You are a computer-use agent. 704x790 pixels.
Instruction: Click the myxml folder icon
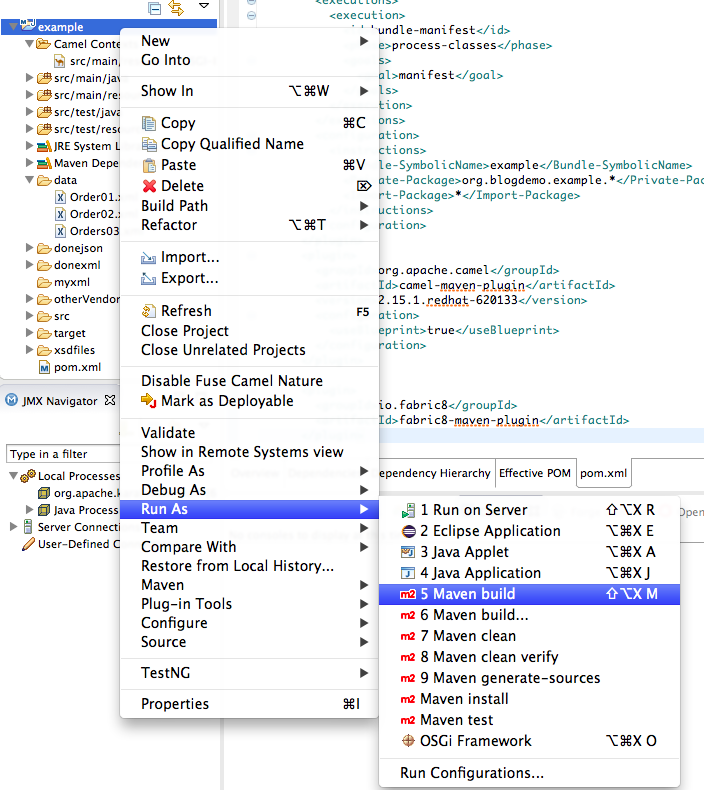tap(44, 282)
